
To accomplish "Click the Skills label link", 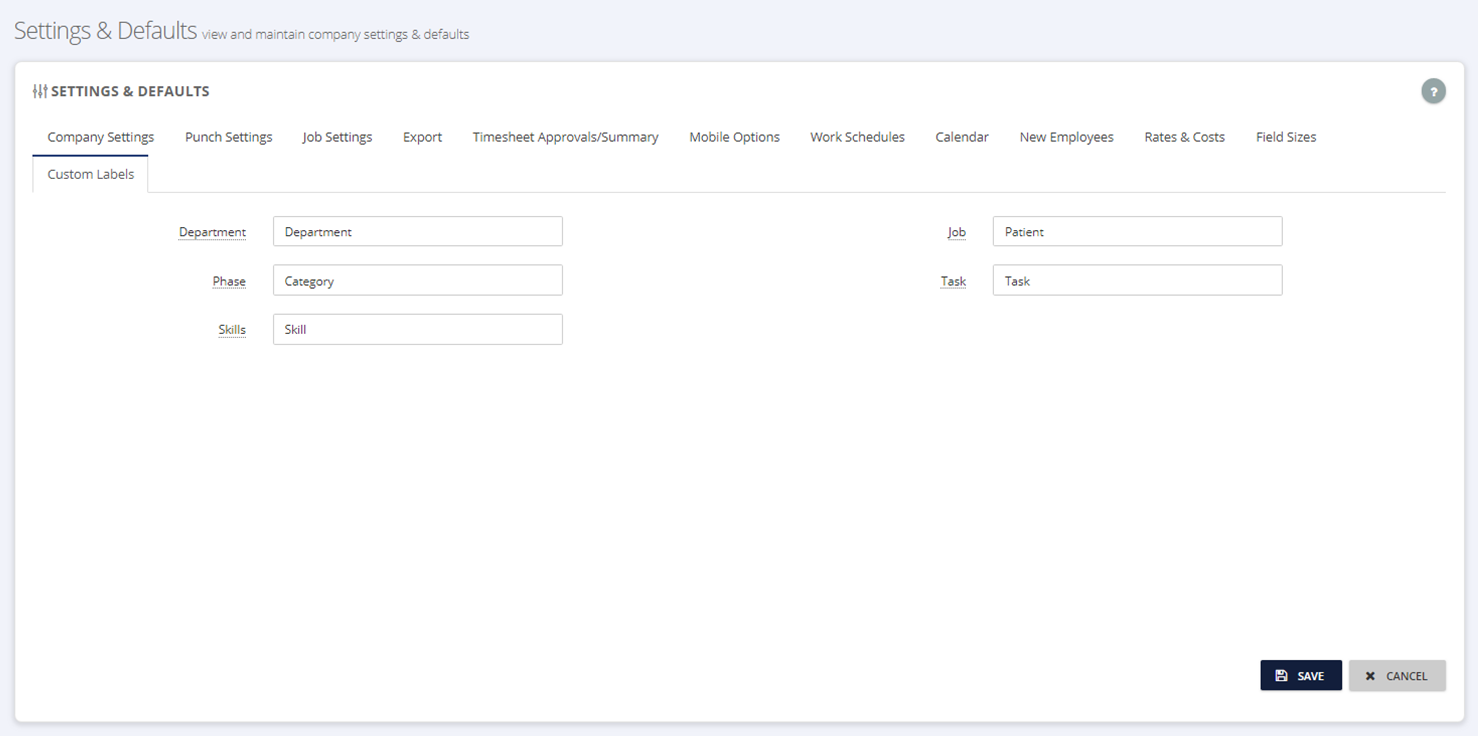I will tap(232, 329).
